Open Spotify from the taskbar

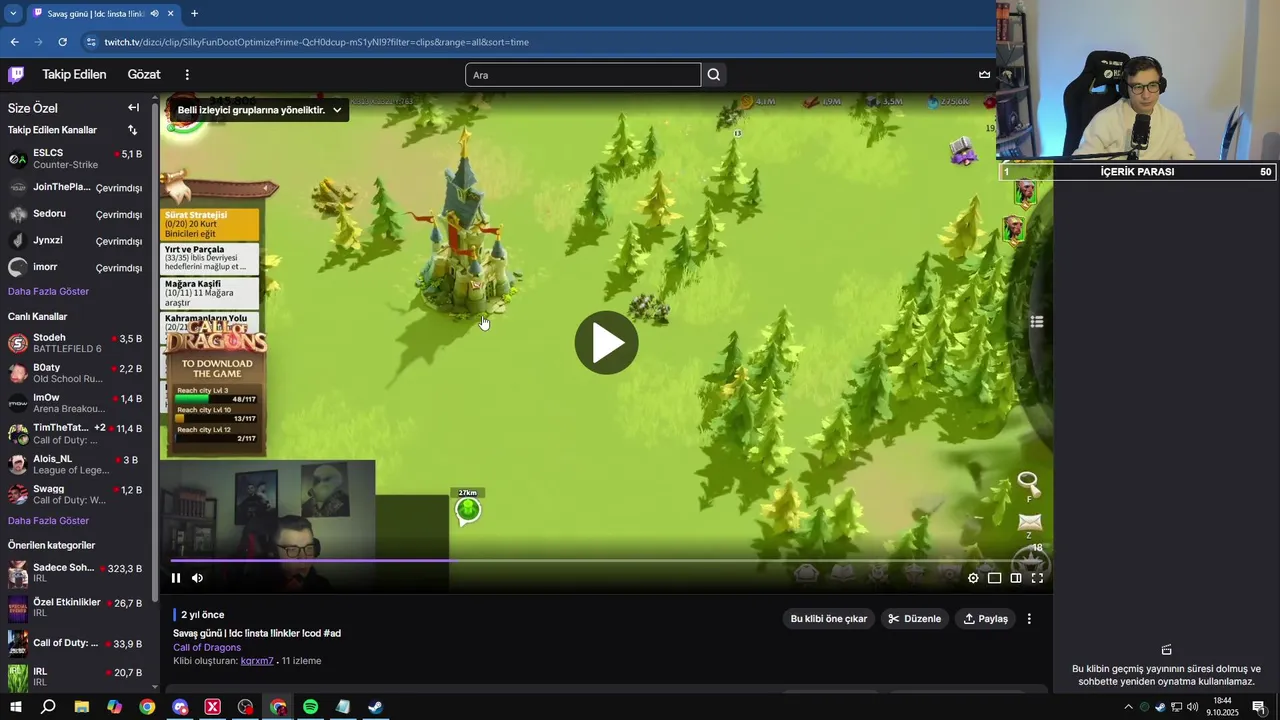coord(310,707)
